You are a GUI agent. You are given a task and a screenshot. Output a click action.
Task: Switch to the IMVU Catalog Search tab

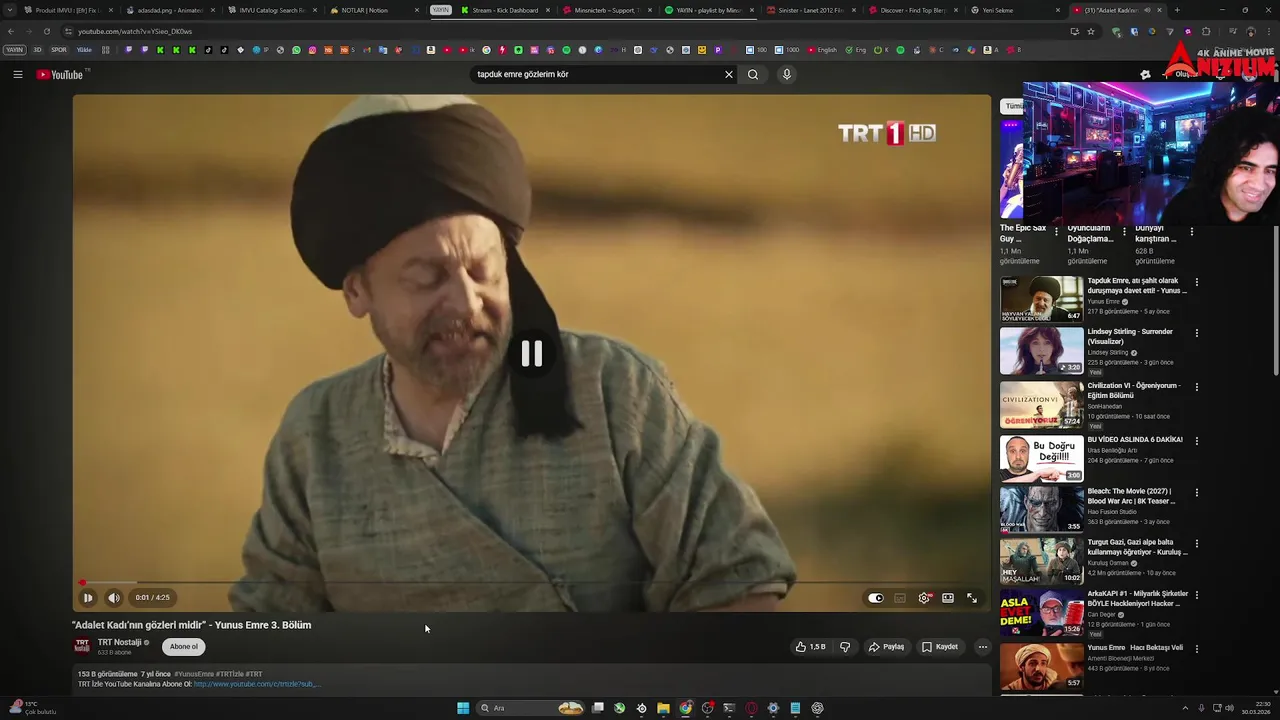[270, 10]
